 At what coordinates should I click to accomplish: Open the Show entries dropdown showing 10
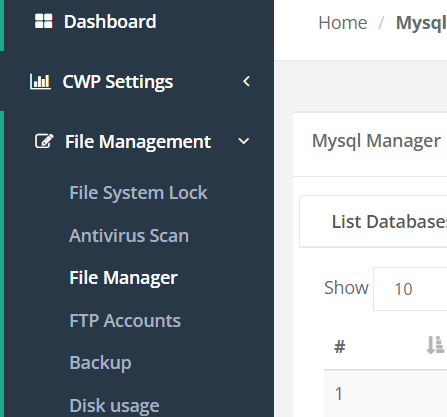coord(410,289)
